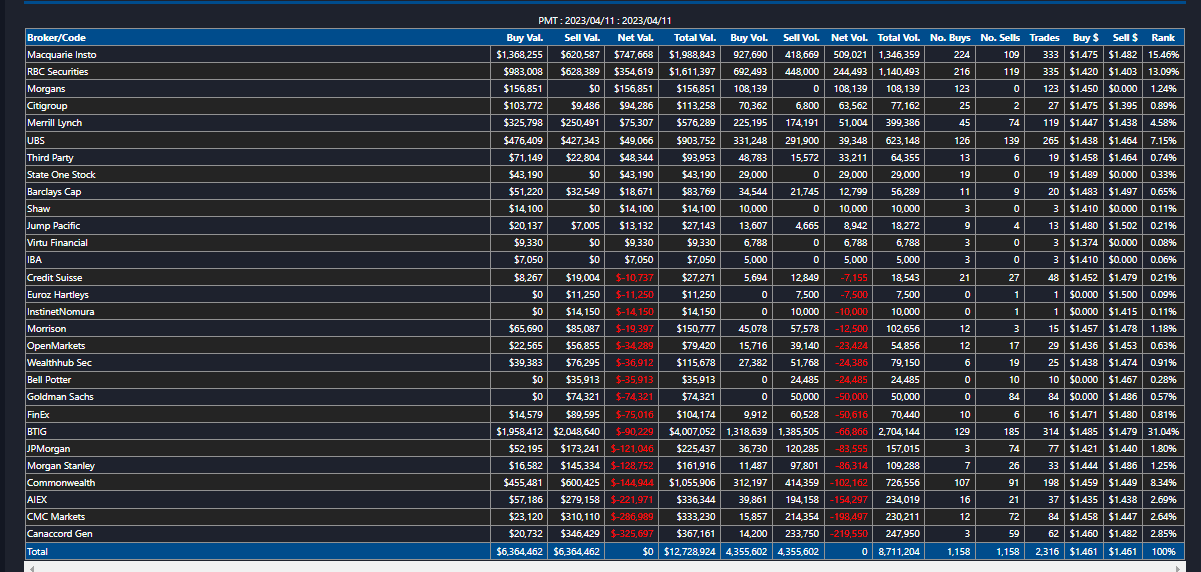Select the AIEX broker name
The height and width of the screenshot is (572, 1201).
pyautogui.click(x=37, y=499)
